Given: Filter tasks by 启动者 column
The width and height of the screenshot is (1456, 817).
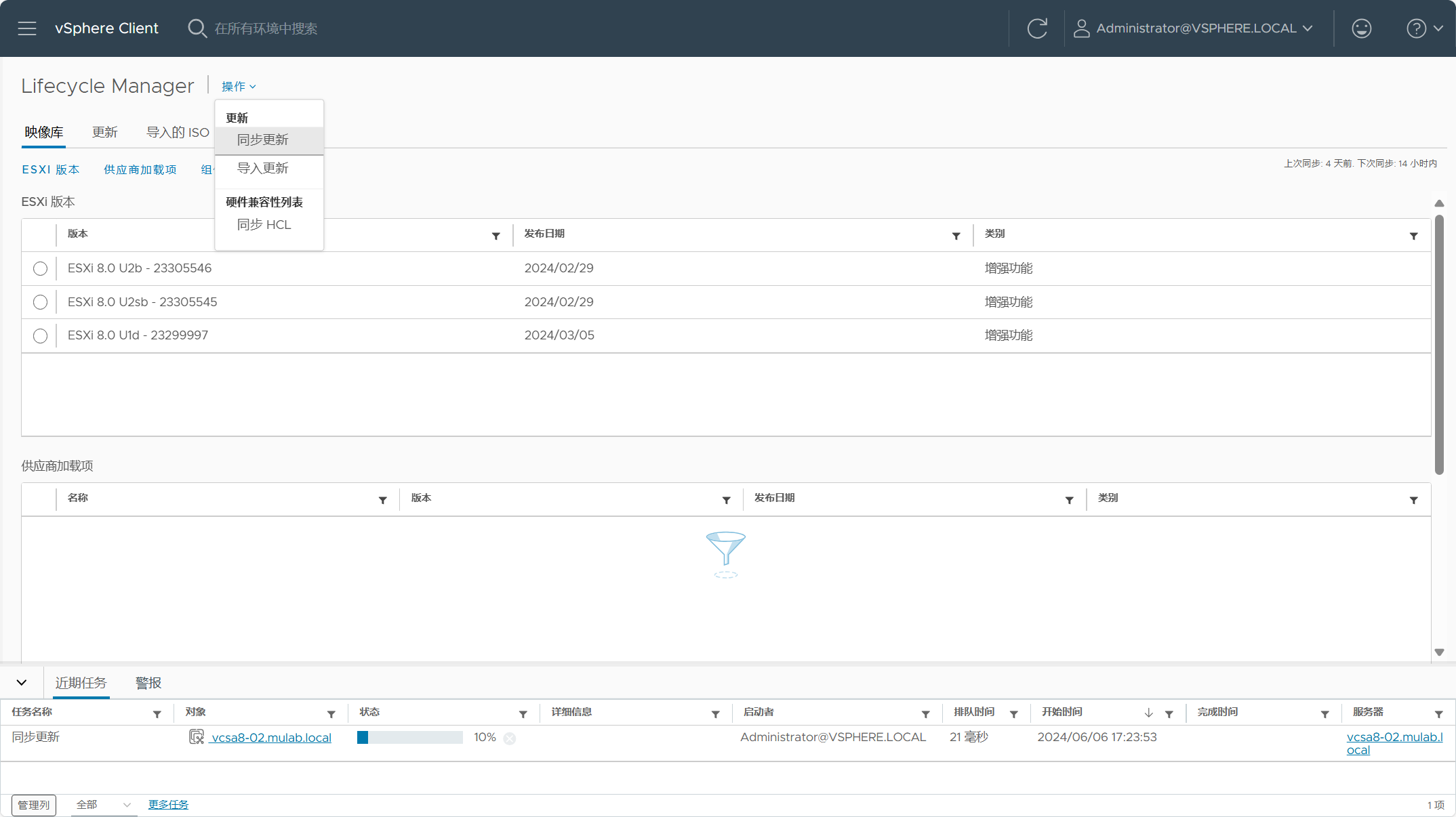Looking at the screenshot, I should pos(926,714).
